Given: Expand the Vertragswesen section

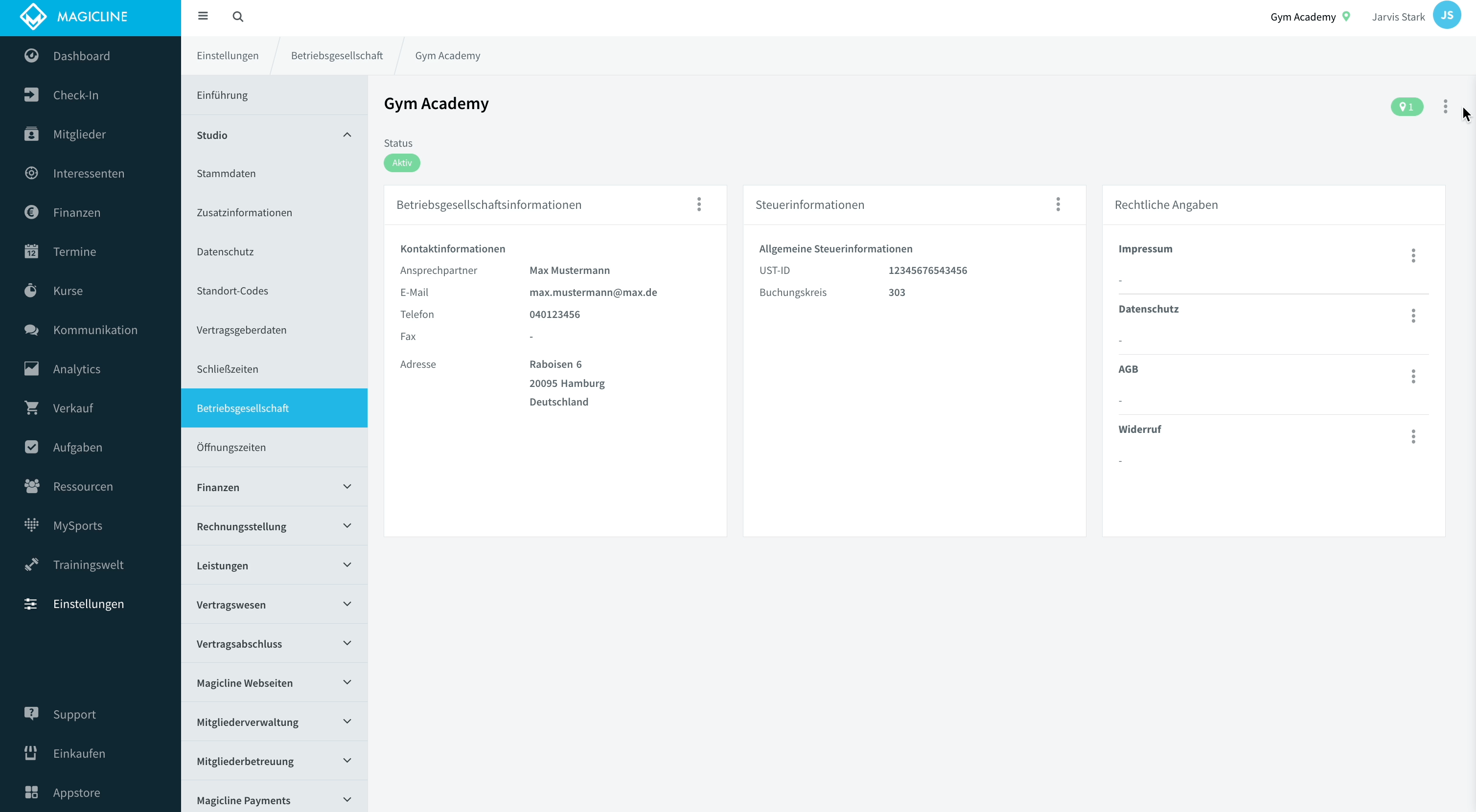Looking at the screenshot, I should pyautogui.click(x=274, y=604).
